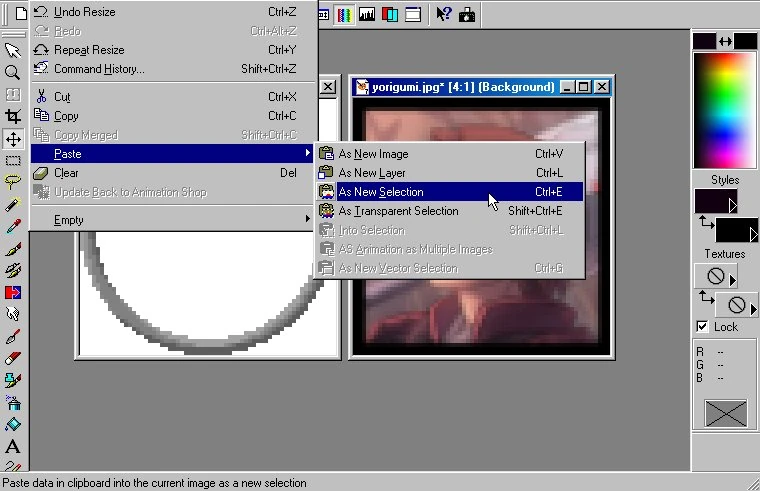Viewport: 760px width, 491px height.
Task: Toggle the Lock checkbox
Action: click(702, 327)
